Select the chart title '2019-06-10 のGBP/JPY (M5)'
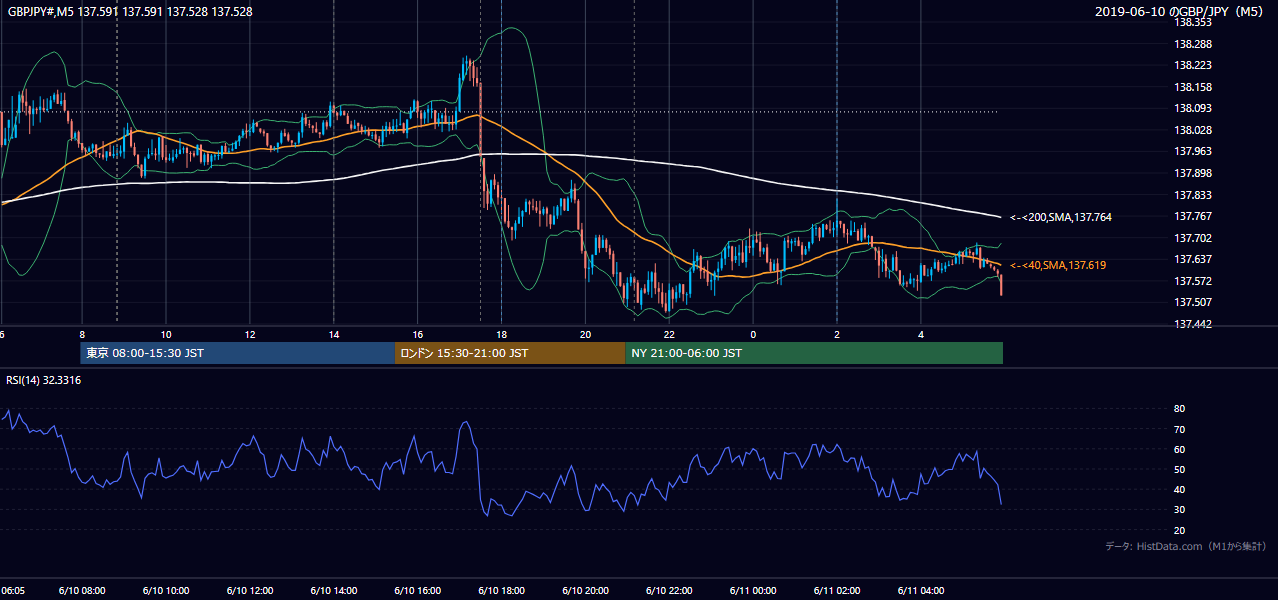 [1181, 12]
